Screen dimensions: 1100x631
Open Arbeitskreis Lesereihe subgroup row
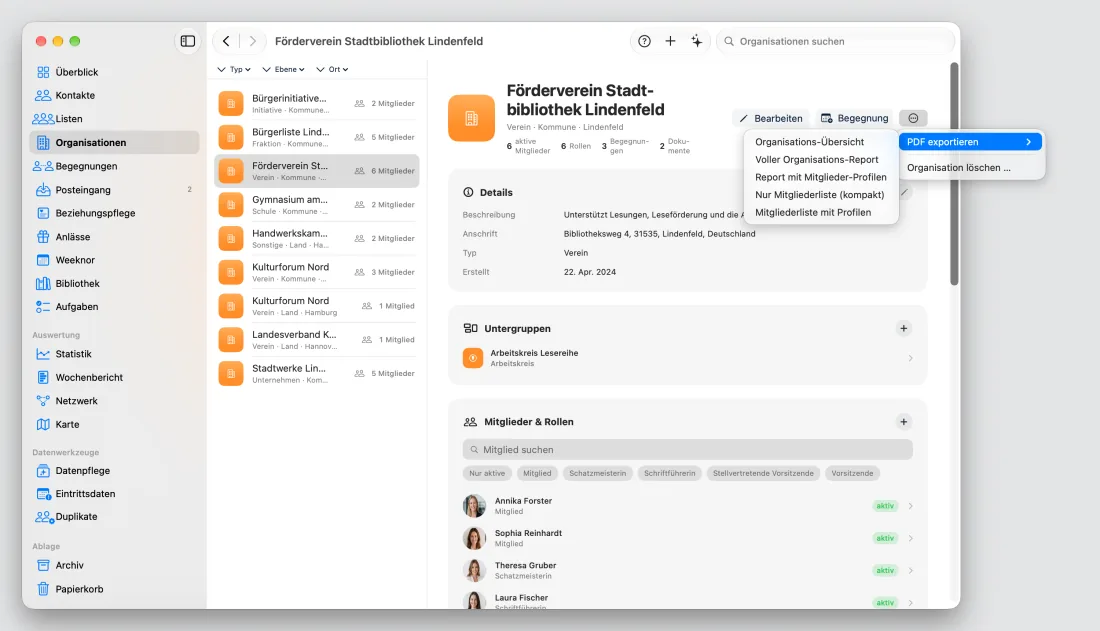click(x=688, y=358)
